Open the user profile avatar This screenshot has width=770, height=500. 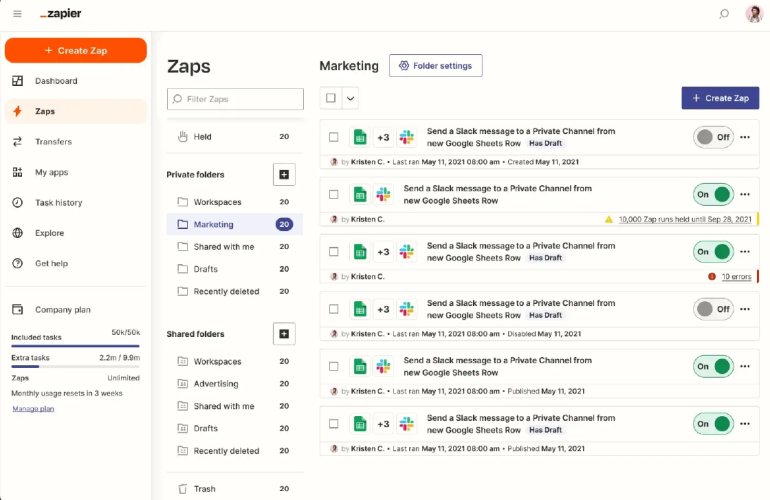754,14
